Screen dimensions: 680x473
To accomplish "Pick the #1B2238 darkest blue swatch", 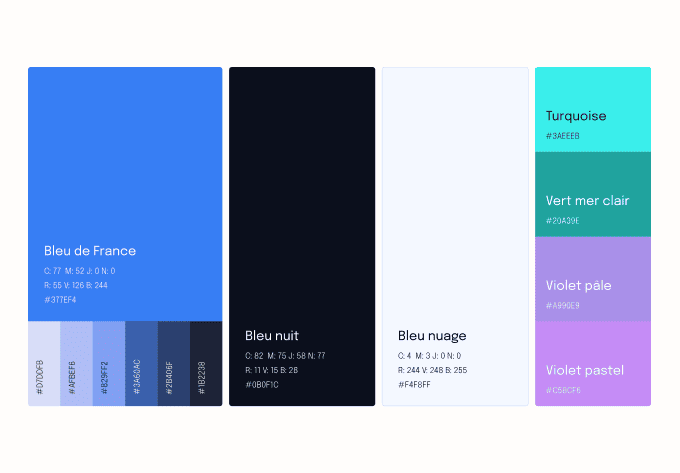I will 206,363.
